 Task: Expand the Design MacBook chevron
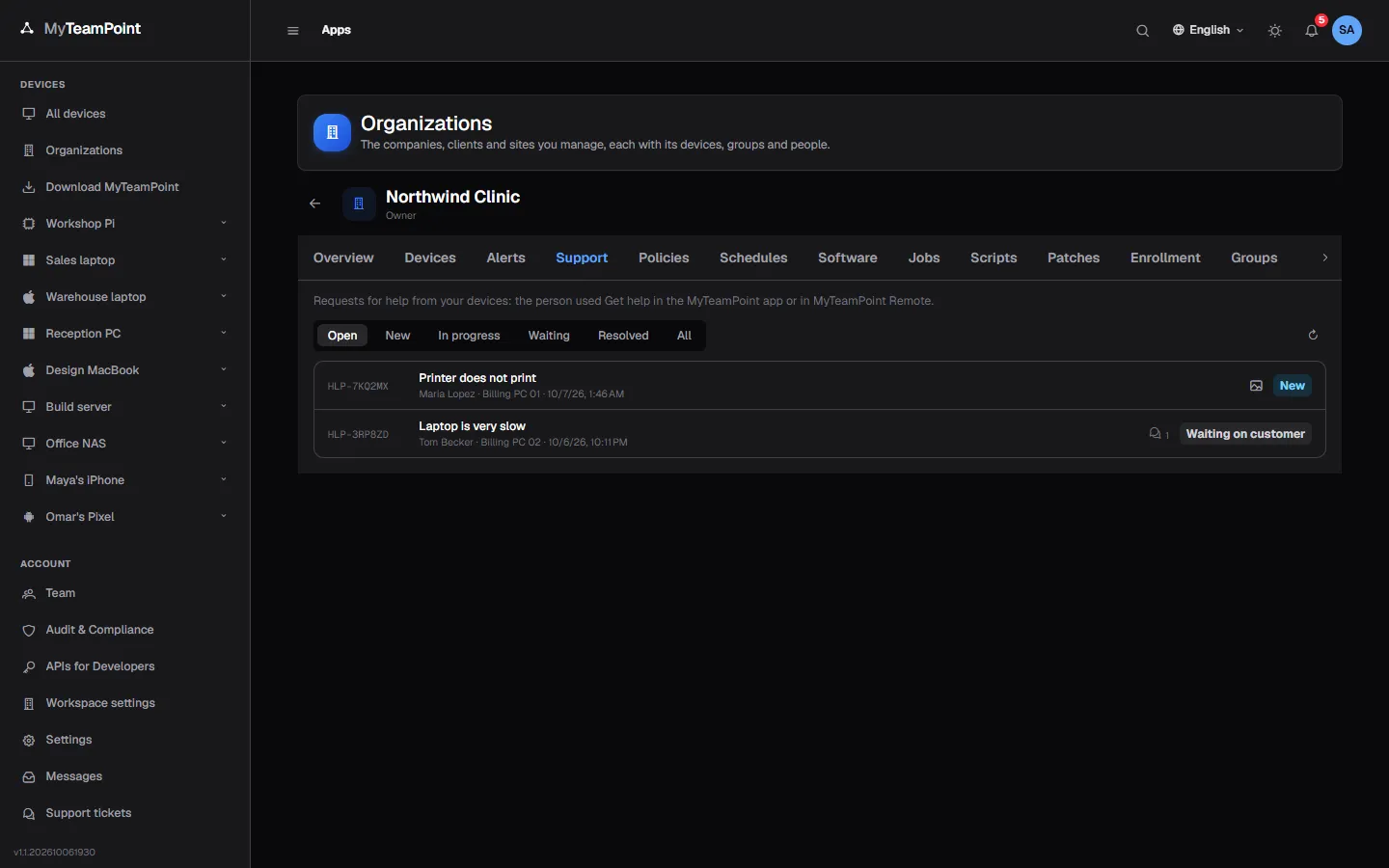pos(224,369)
